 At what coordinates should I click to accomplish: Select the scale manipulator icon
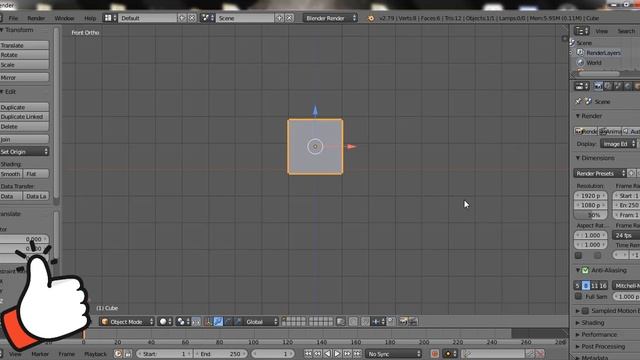(238, 322)
